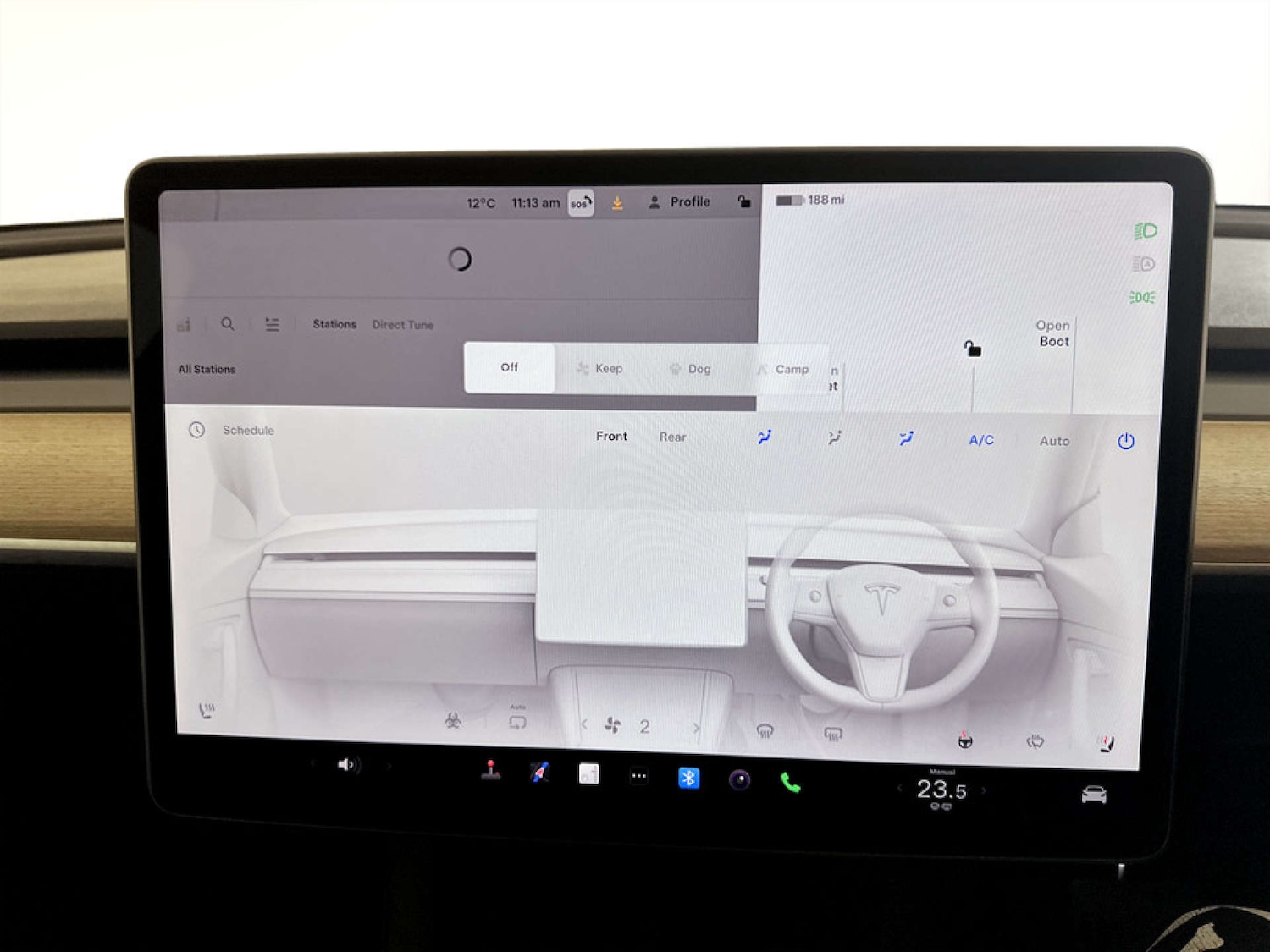Lower cabin temperature using the left arrow
1270x952 pixels.
pyautogui.click(x=899, y=789)
